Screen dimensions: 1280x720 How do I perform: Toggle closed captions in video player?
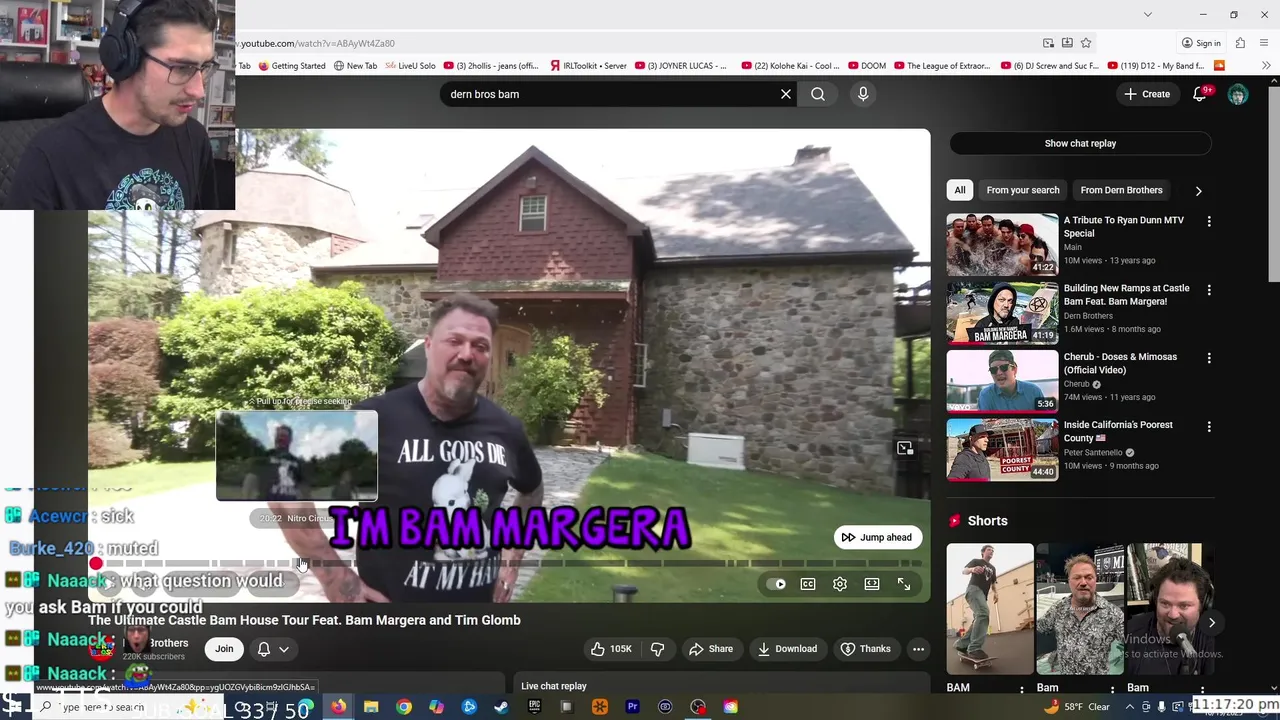click(808, 584)
